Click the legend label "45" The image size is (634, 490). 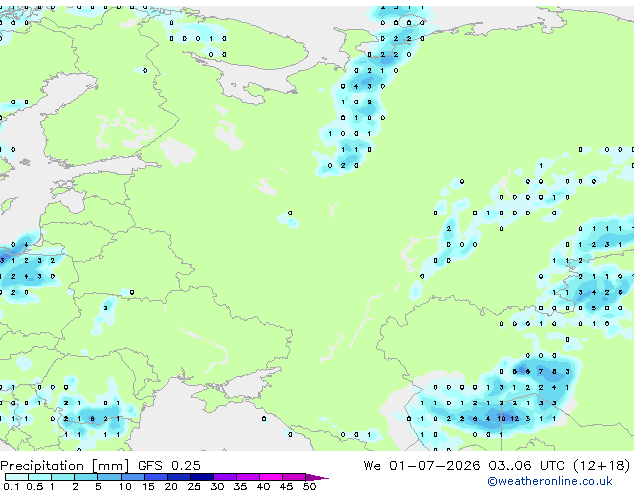pyautogui.click(x=286, y=486)
